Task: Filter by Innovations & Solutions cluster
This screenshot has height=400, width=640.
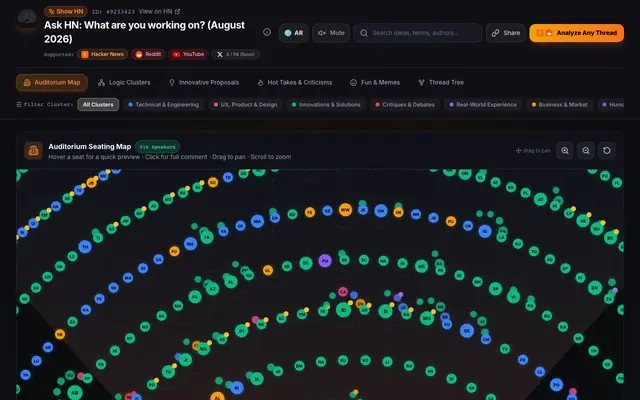Action: tap(326, 104)
